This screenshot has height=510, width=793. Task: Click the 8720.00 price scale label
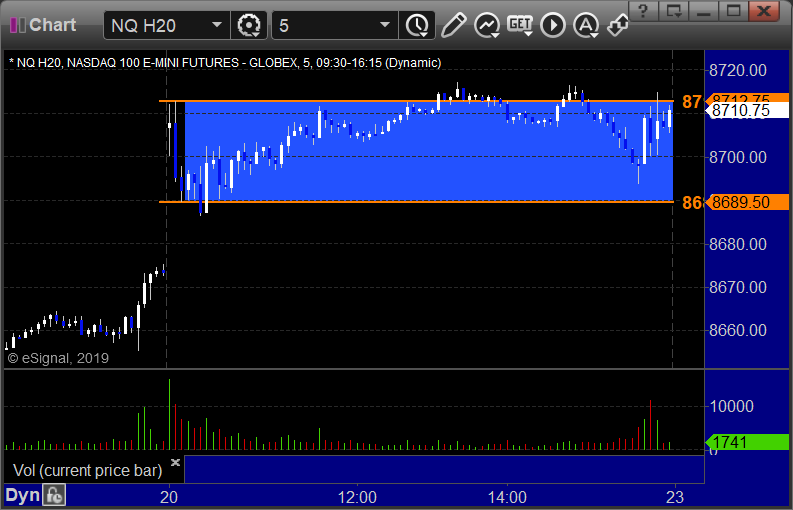[x=738, y=70]
